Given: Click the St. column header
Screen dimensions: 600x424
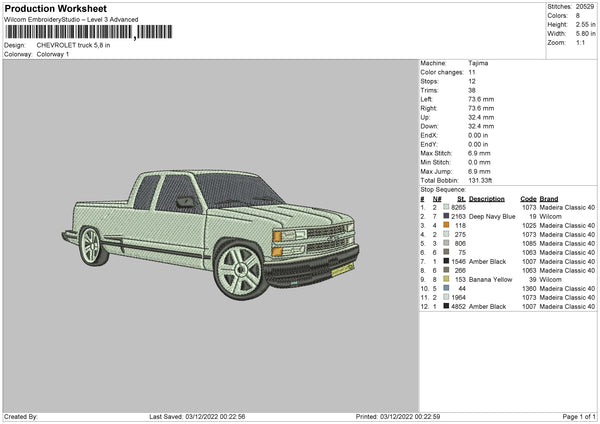Looking at the screenshot, I should (x=462, y=199).
